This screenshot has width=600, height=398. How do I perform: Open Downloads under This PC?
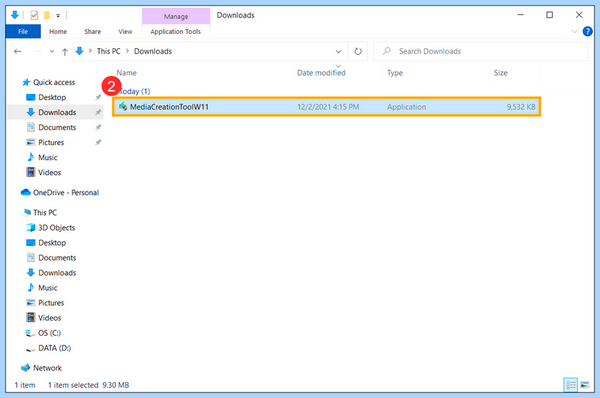(57, 272)
